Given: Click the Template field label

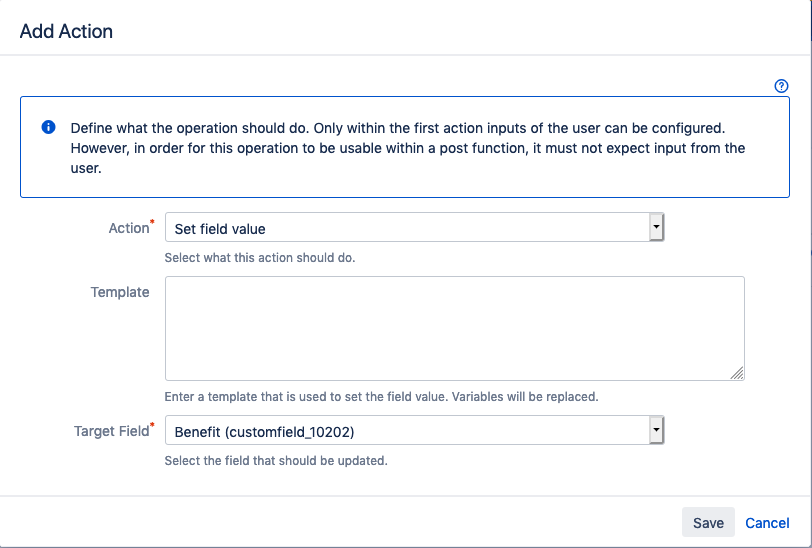Looking at the screenshot, I should click(120, 292).
